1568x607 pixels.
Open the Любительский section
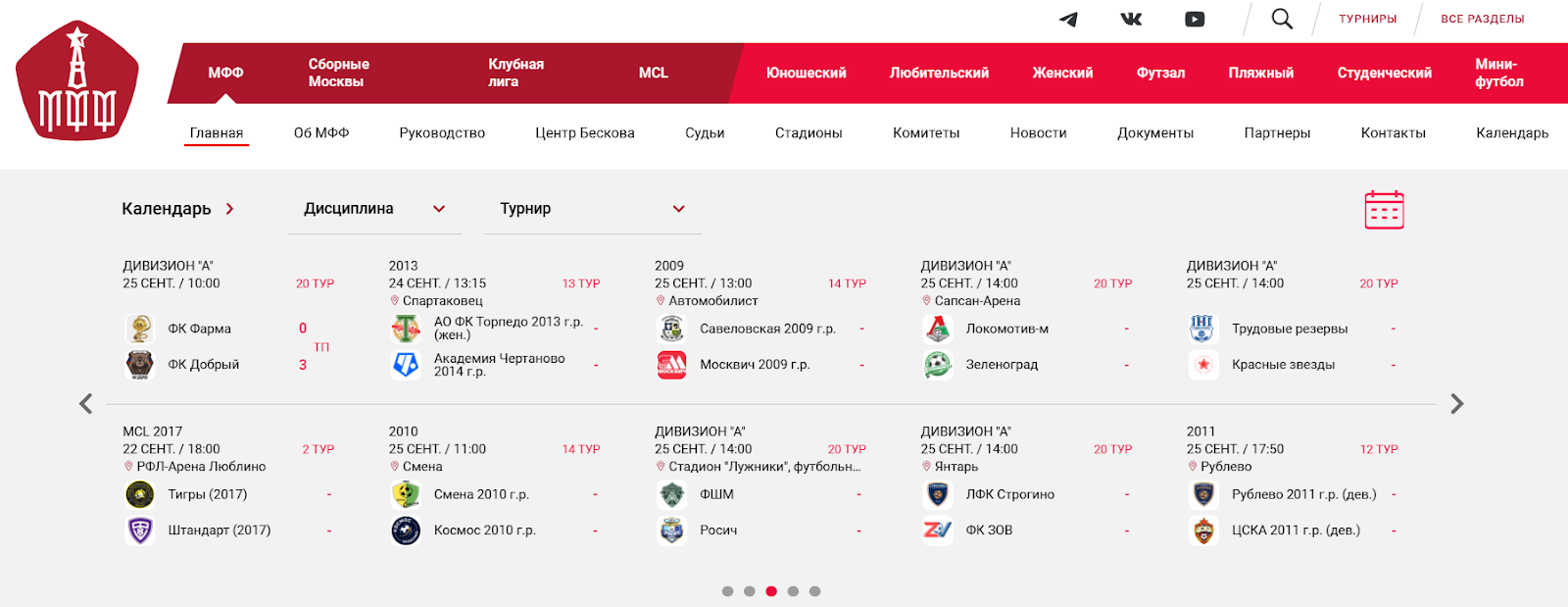(x=939, y=73)
